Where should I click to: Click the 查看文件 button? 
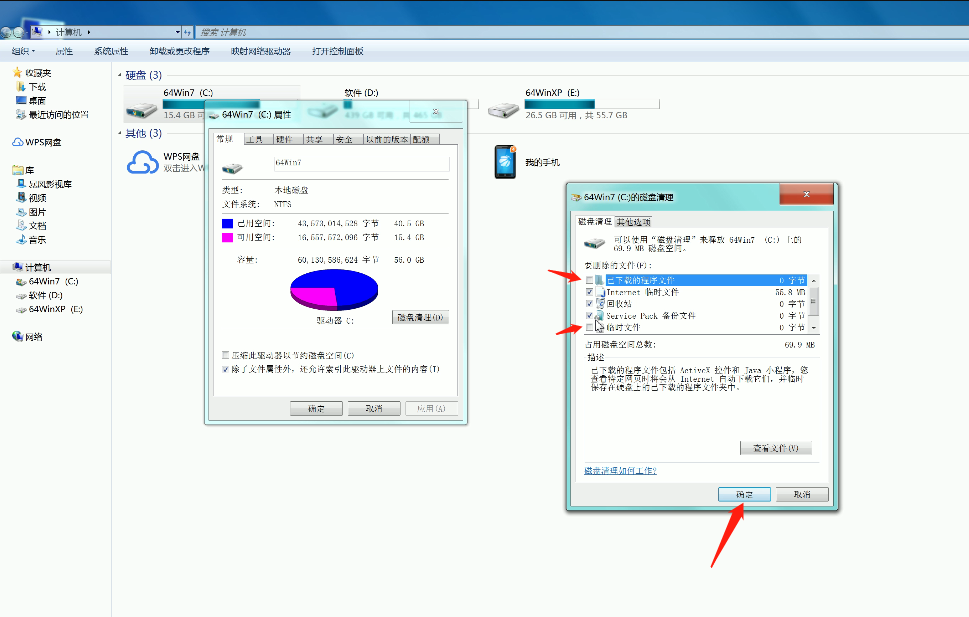tap(776, 448)
